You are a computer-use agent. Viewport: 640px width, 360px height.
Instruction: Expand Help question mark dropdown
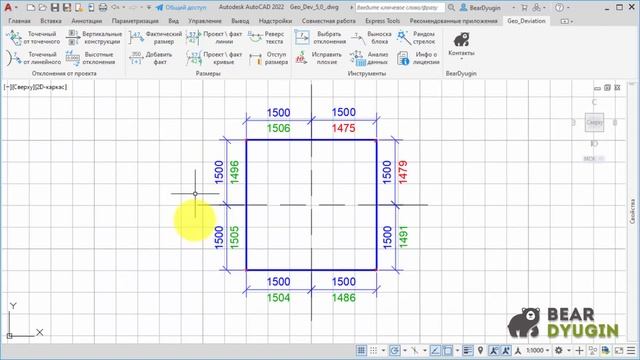(569, 8)
